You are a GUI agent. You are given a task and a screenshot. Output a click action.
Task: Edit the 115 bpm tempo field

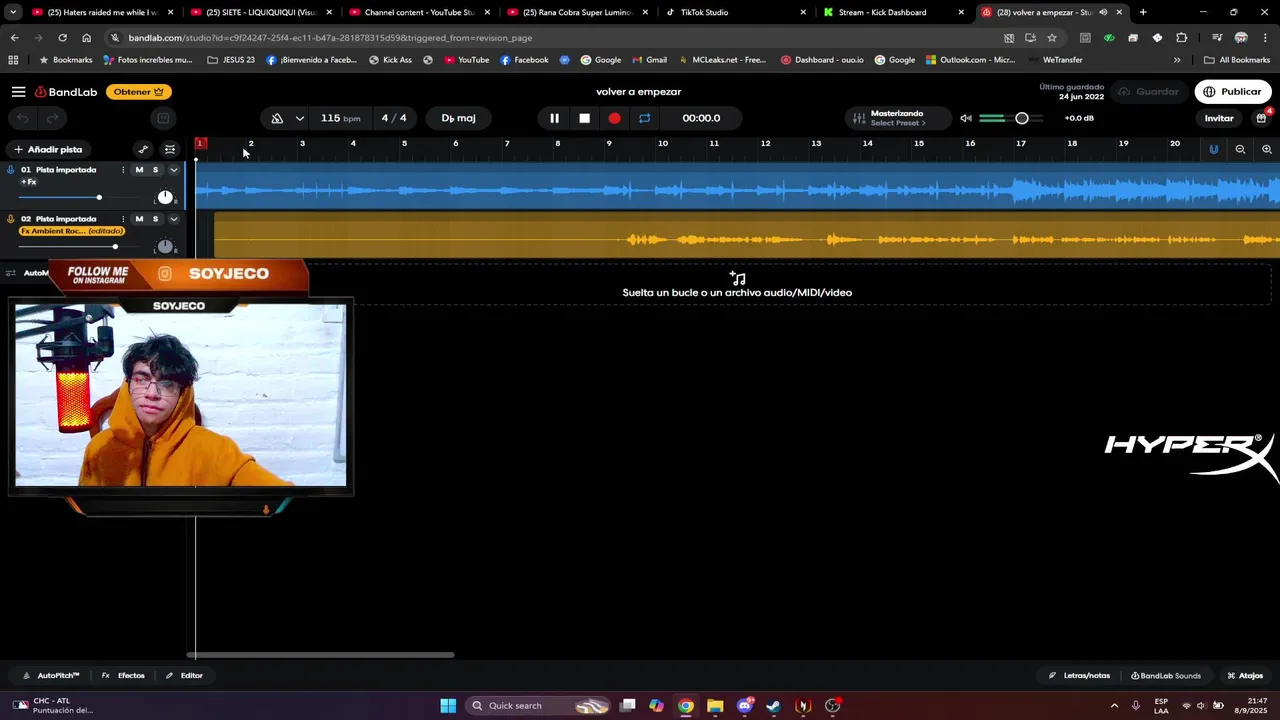tap(340, 118)
